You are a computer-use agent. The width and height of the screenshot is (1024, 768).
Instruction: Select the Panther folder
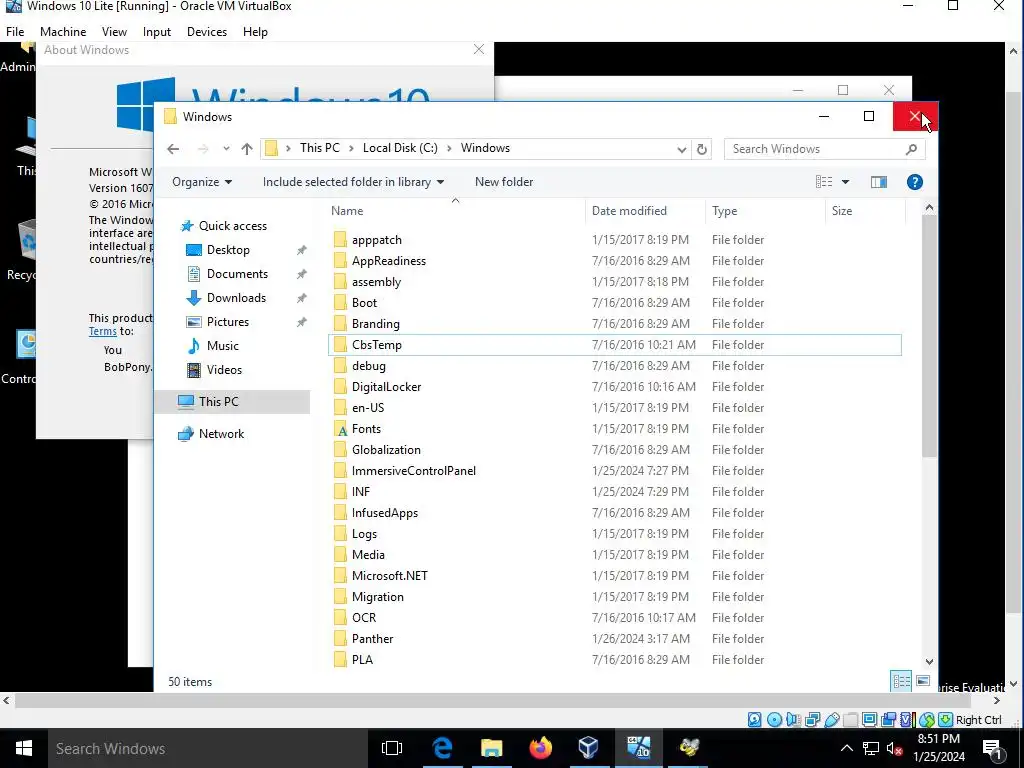372,639
